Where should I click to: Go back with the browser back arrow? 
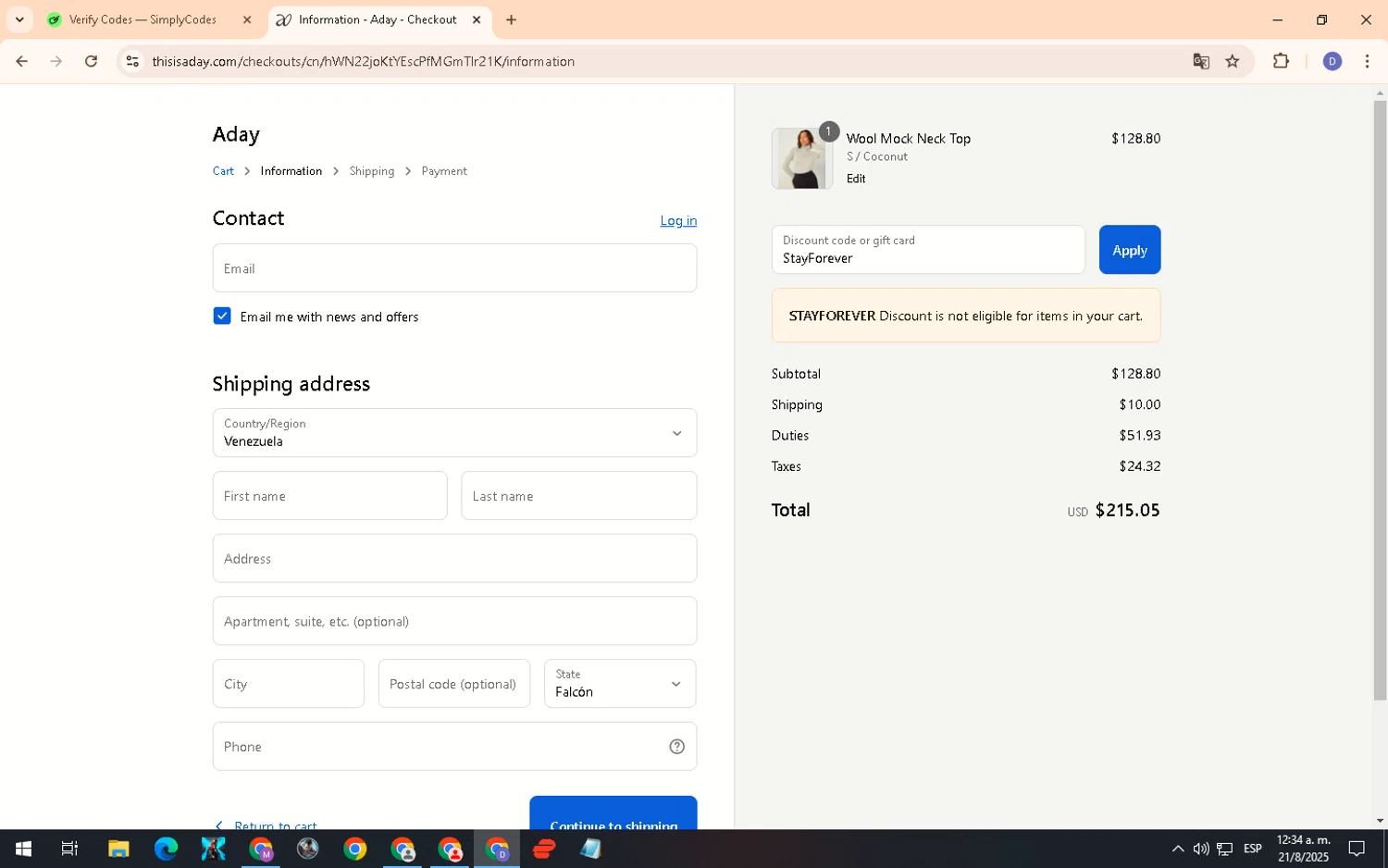tap(21, 61)
